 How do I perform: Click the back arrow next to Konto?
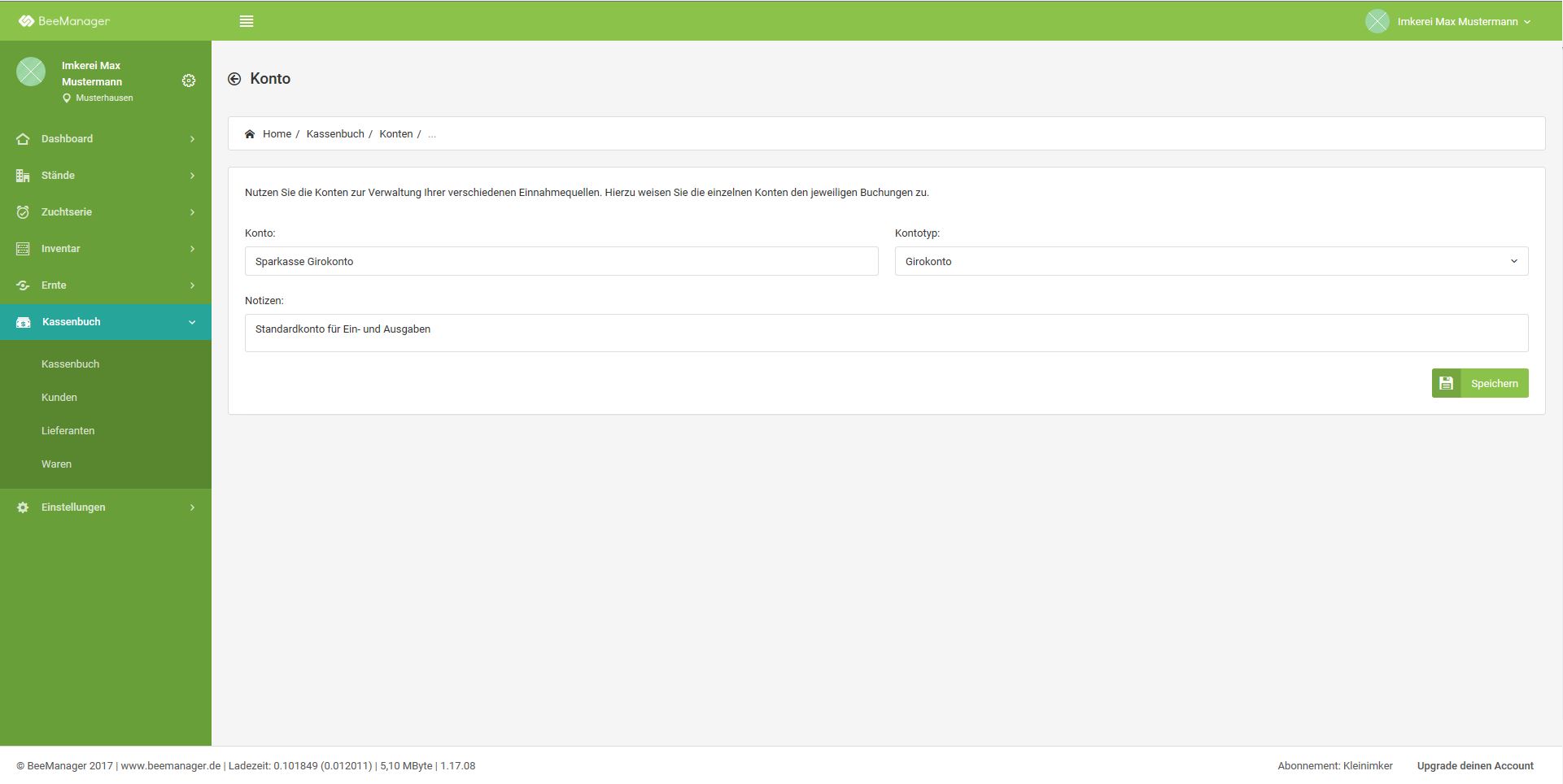click(x=234, y=79)
